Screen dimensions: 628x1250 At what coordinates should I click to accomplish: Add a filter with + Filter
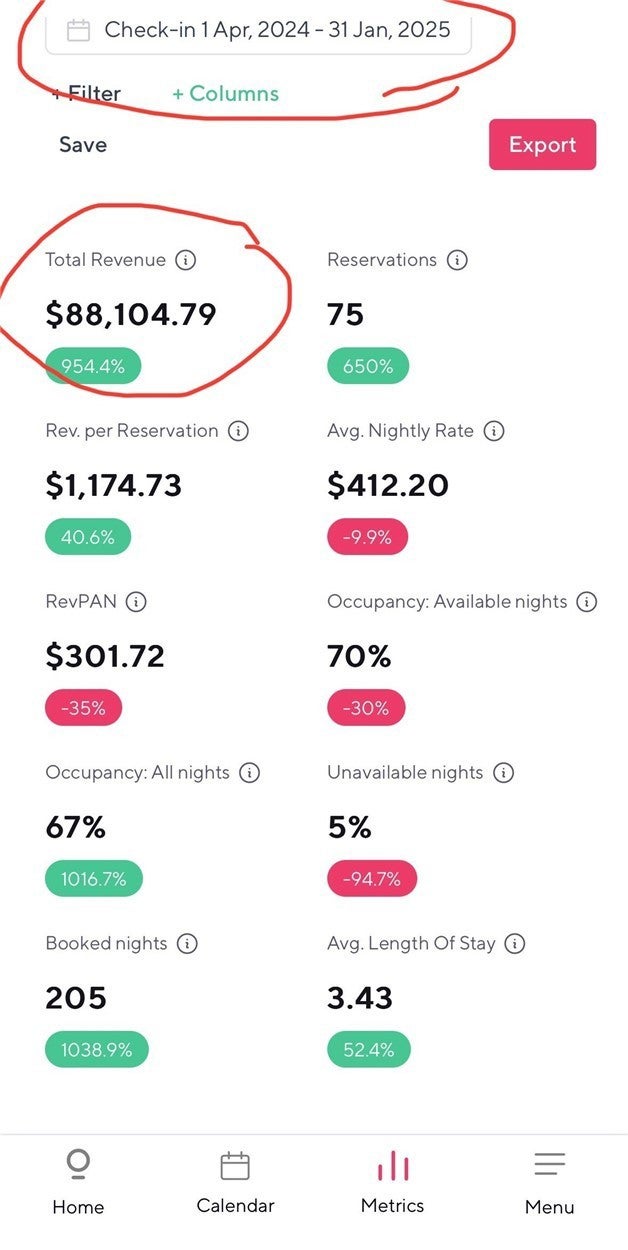tap(87, 94)
